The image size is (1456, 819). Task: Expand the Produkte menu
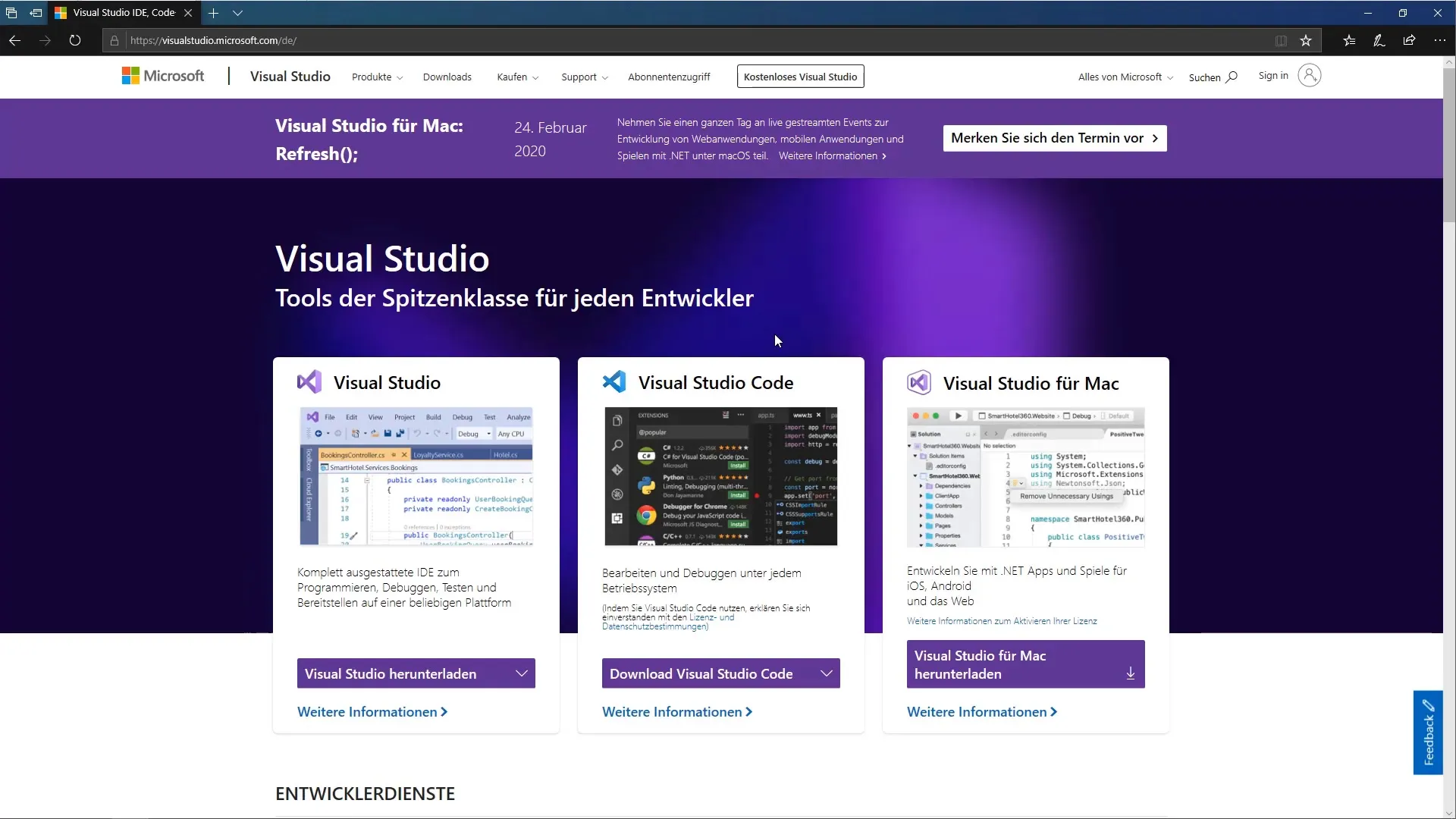(x=377, y=77)
